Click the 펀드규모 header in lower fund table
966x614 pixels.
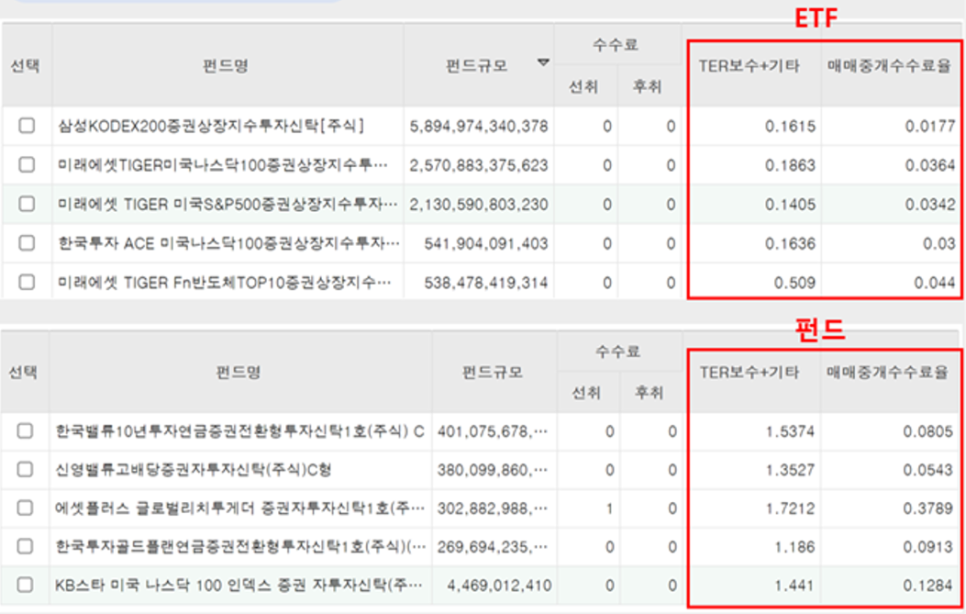(492, 372)
